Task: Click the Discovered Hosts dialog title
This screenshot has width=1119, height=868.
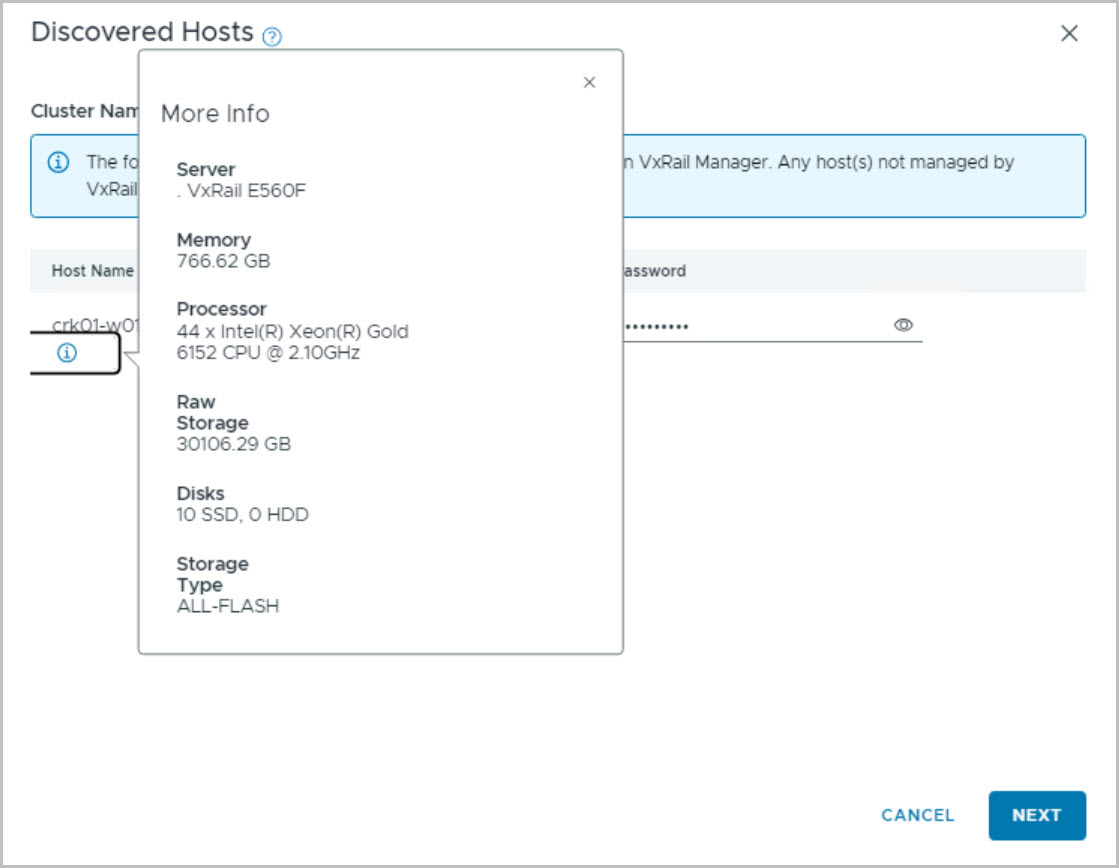Action: (x=142, y=32)
